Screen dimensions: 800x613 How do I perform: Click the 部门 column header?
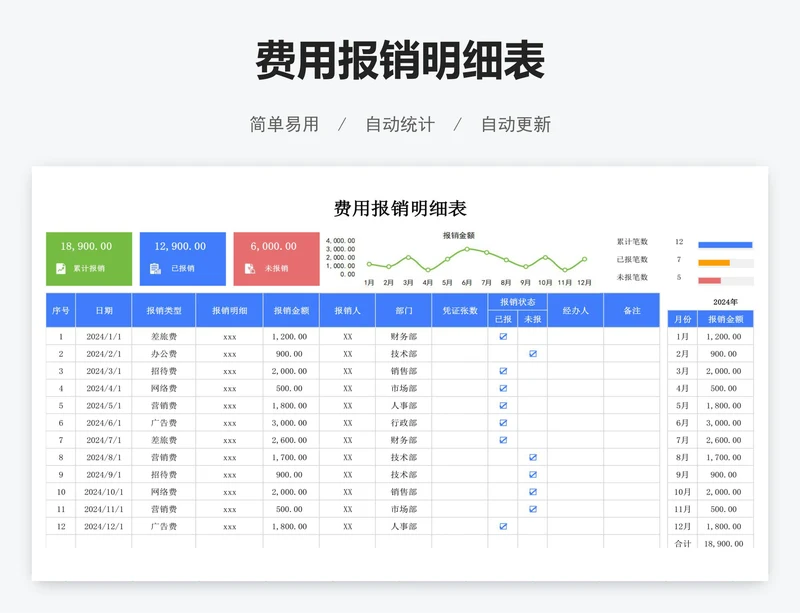(404, 310)
